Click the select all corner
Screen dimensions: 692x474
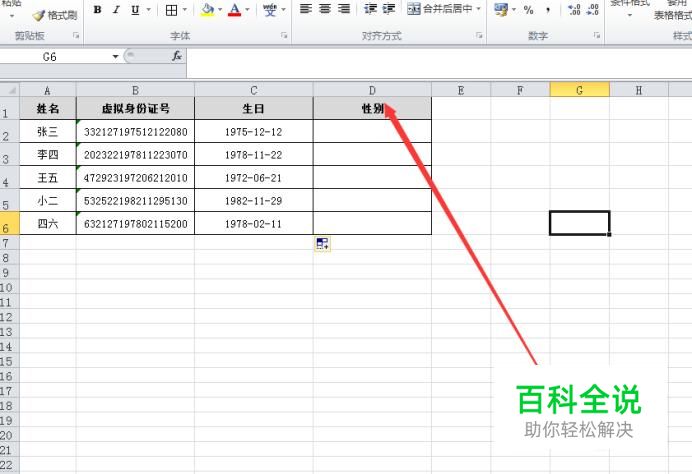click(x=10, y=90)
